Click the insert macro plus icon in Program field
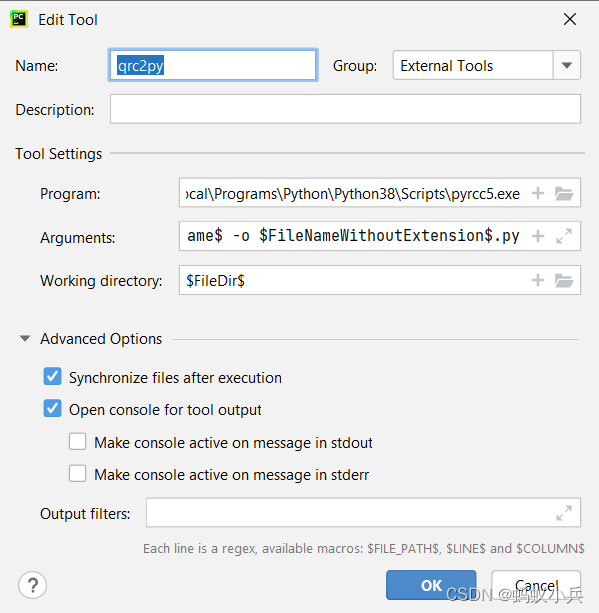599x613 pixels. click(x=538, y=193)
